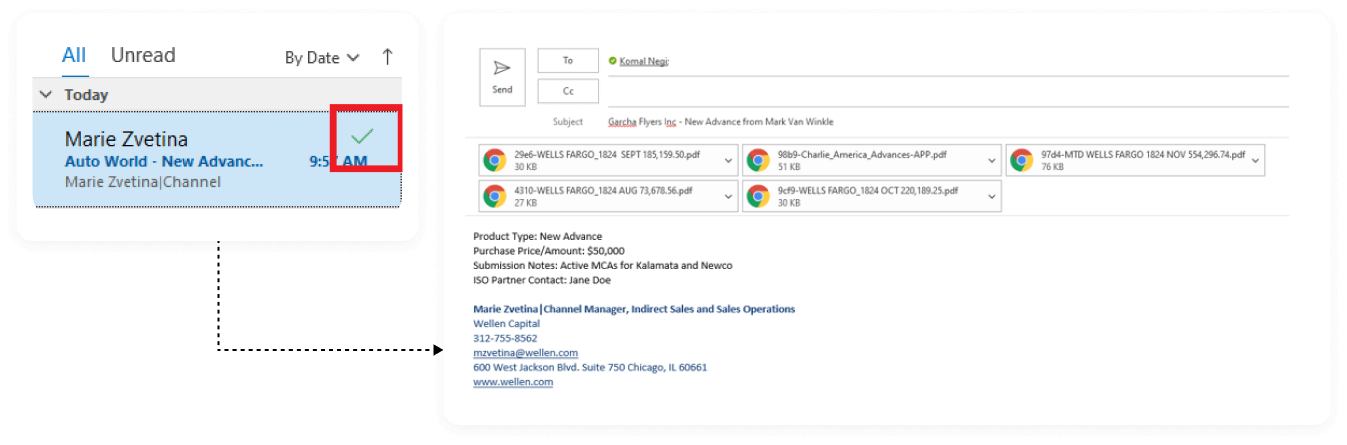Switch to the All tab
Image resolution: width=1347 pixels, height=445 pixels.
pos(74,55)
